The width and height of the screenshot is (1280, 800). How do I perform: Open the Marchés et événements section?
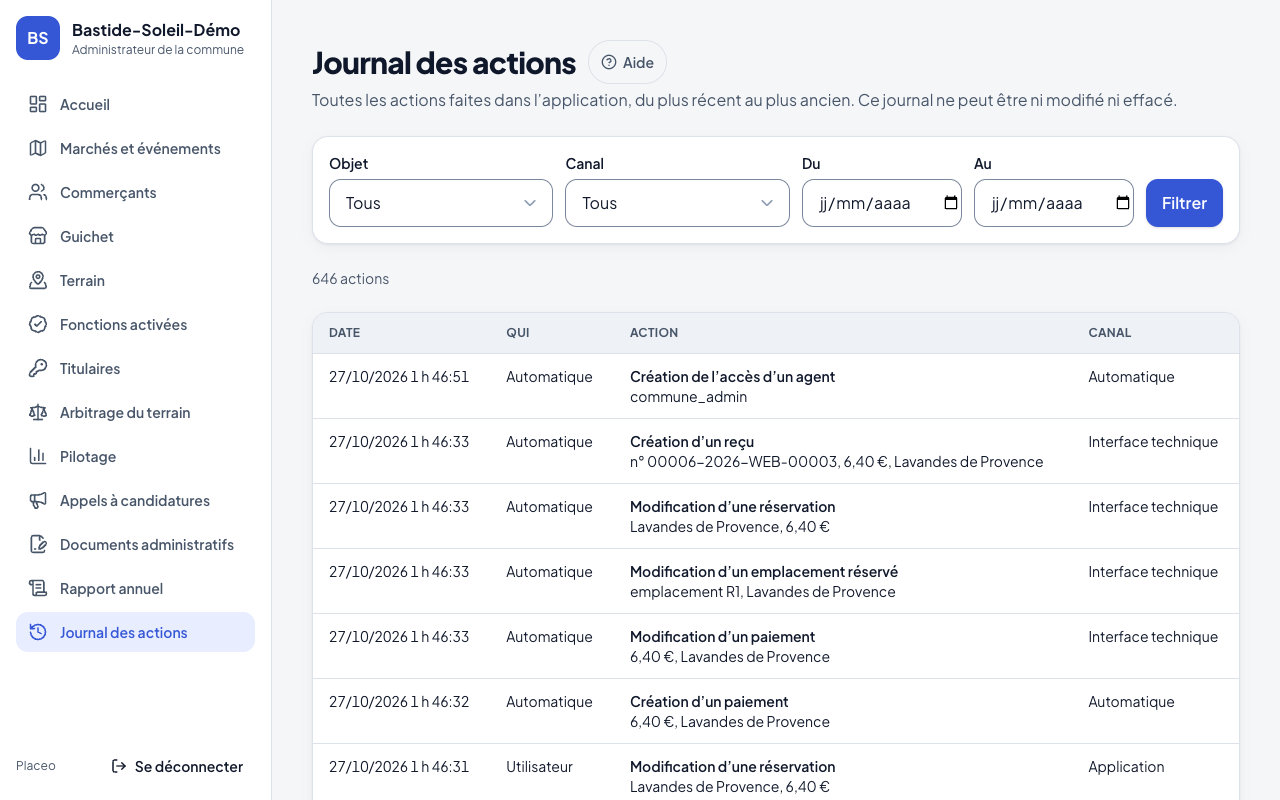tap(135, 148)
